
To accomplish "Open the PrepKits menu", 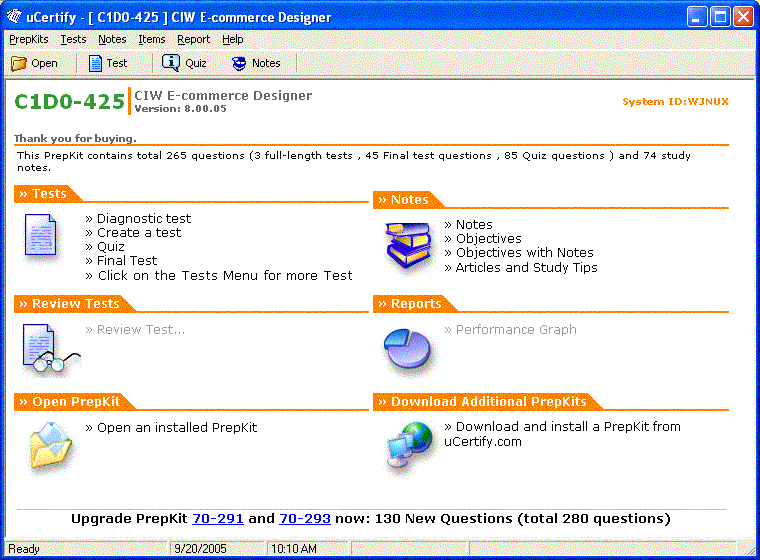I will [x=29, y=39].
